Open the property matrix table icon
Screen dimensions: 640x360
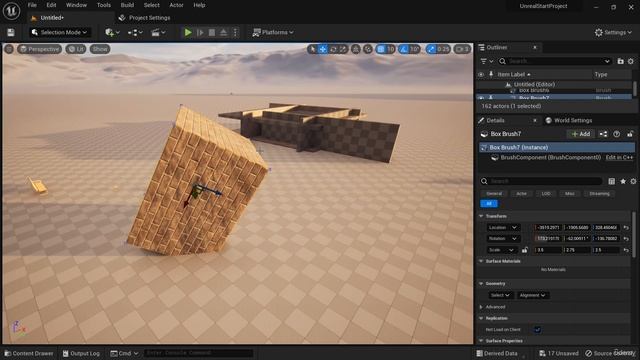point(611,181)
